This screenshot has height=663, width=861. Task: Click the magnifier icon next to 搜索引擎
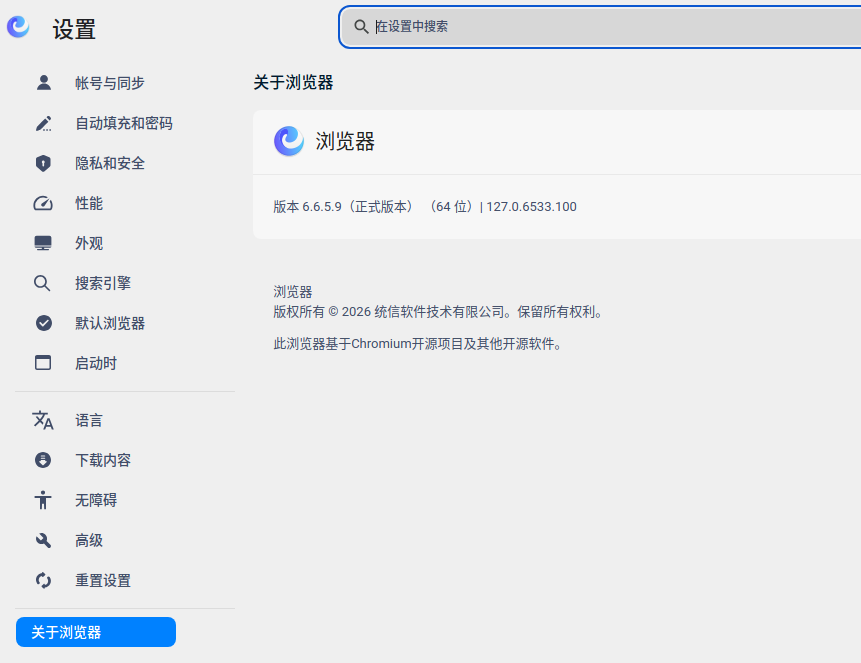(42, 283)
